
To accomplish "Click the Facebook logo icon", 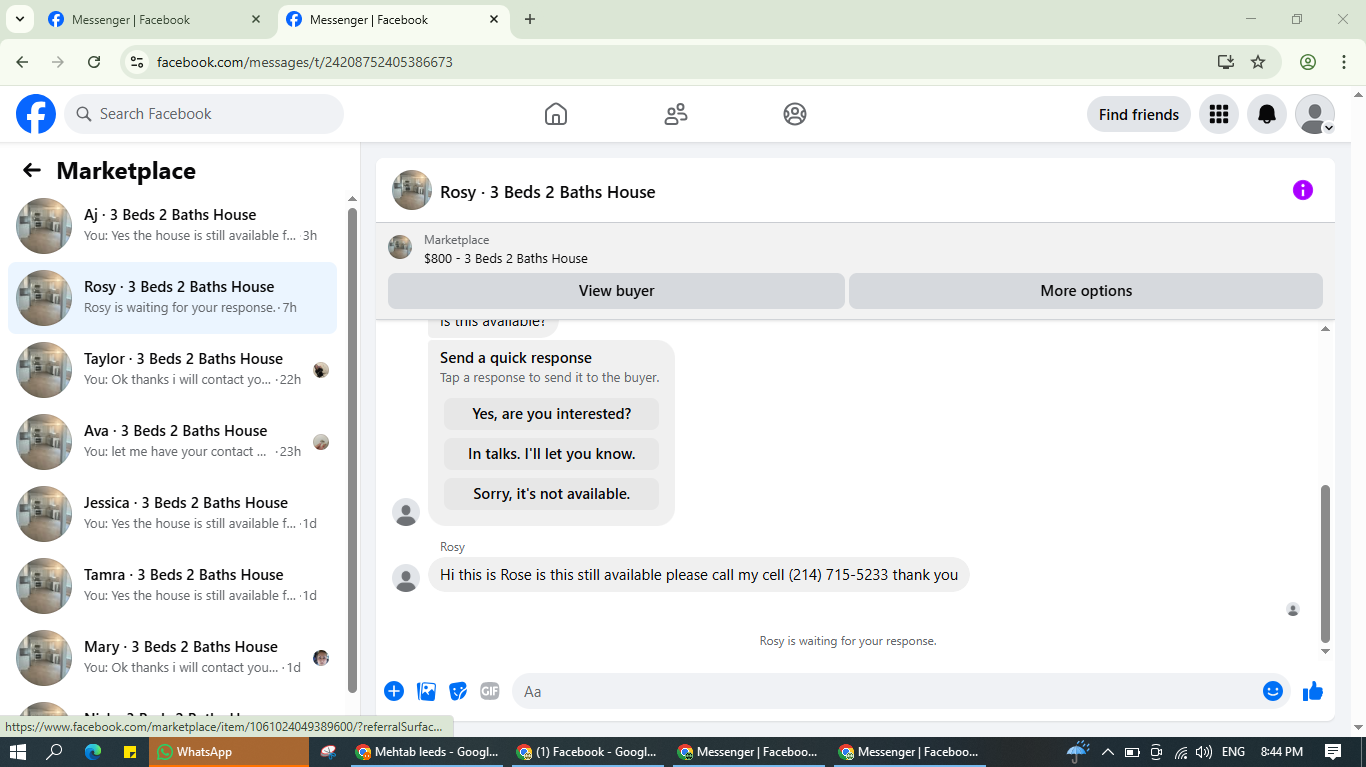I will click(36, 114).
